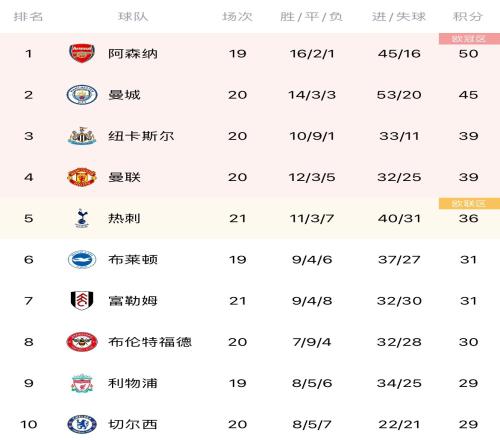Select the Newcastle United crest icon
Image resolution: width=500 pixels, height=440 pixels.
(x=82, y=136)
